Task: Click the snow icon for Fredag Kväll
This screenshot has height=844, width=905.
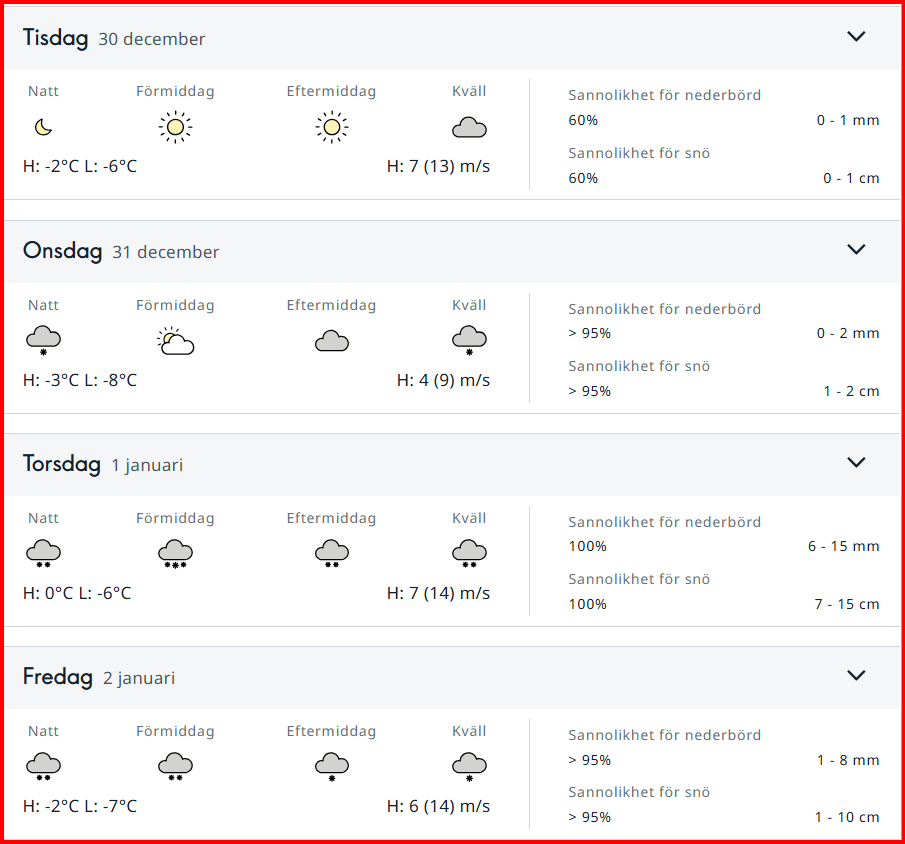Action: click(x=469, y=767)
